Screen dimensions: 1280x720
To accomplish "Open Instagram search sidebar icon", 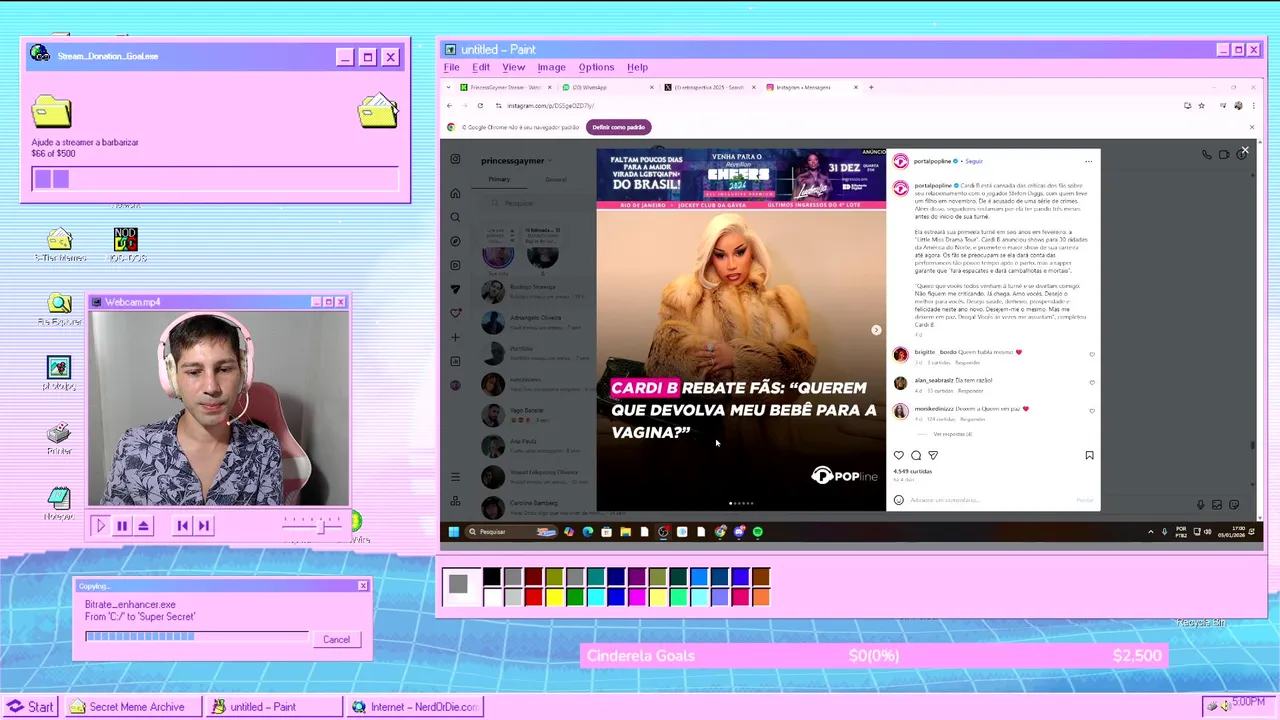I will tap(455, 217).
